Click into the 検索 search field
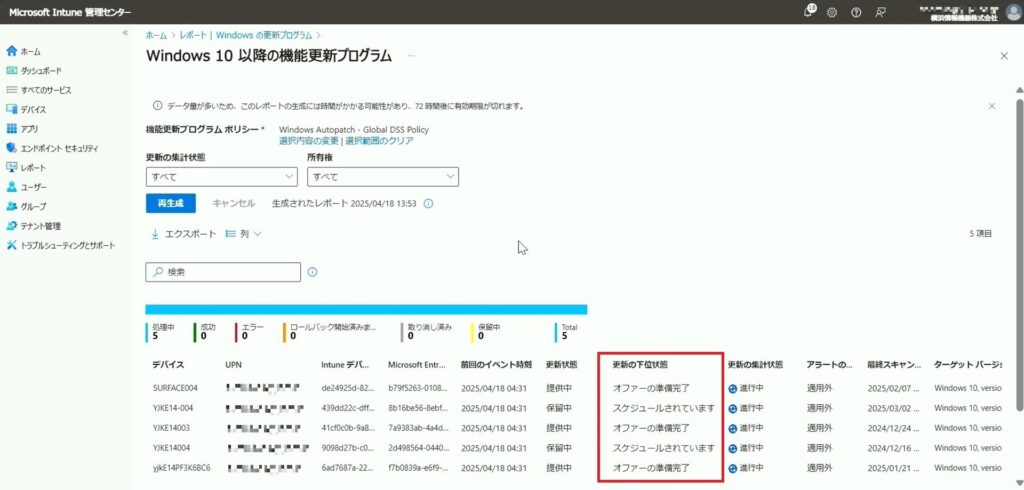 click(223, 272)
